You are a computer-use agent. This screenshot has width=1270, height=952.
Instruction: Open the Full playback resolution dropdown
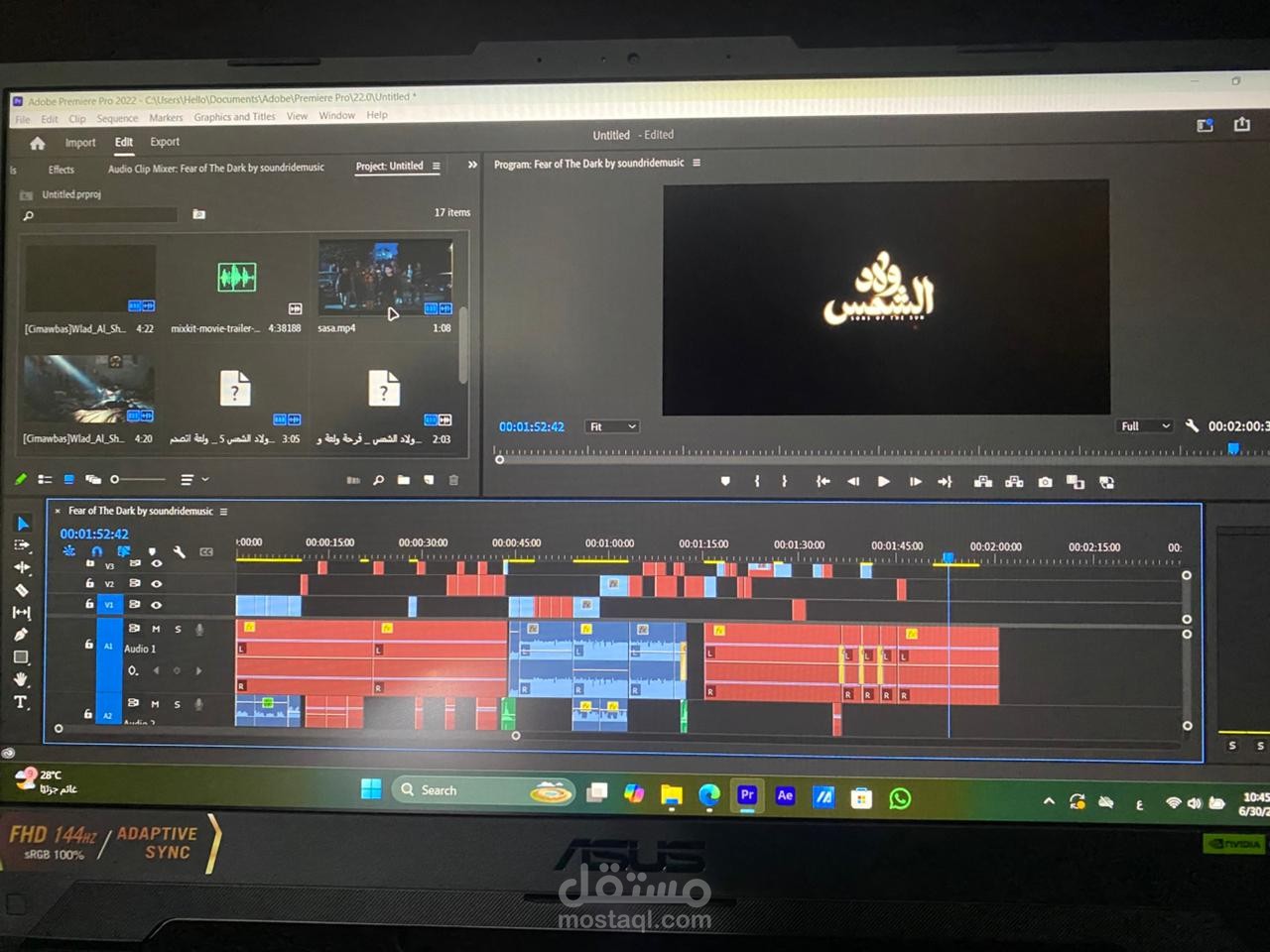tap(1144, 425)
